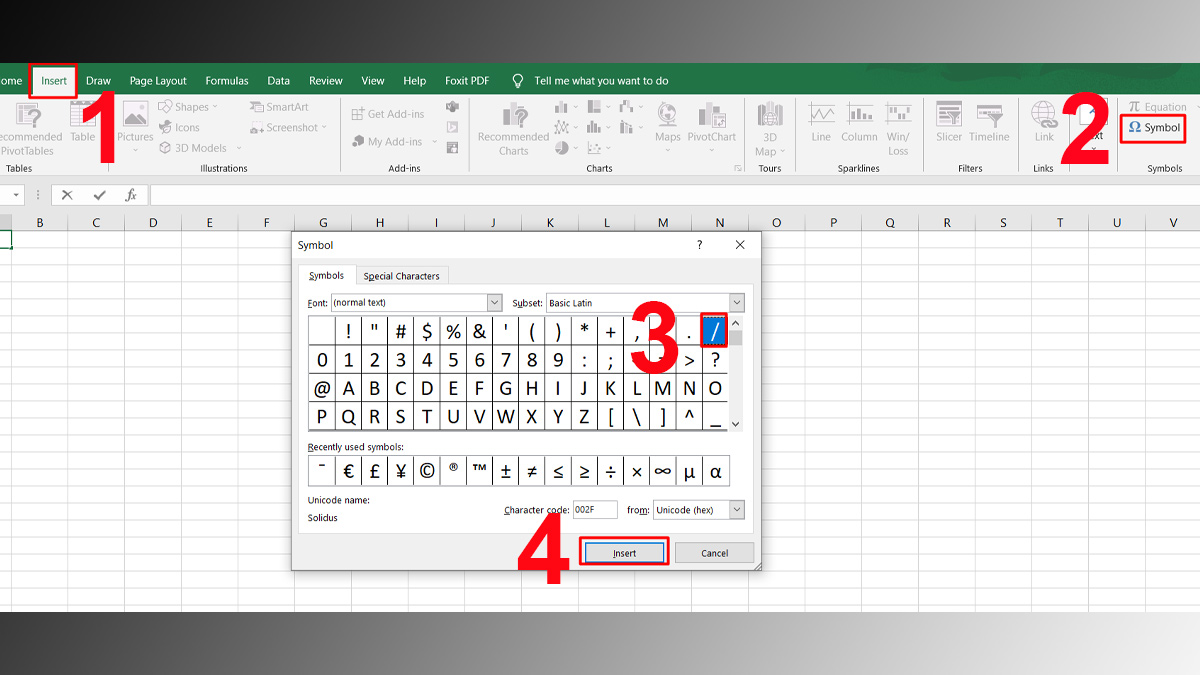Switch to the Draw ribbon tab

coord(98,80)
